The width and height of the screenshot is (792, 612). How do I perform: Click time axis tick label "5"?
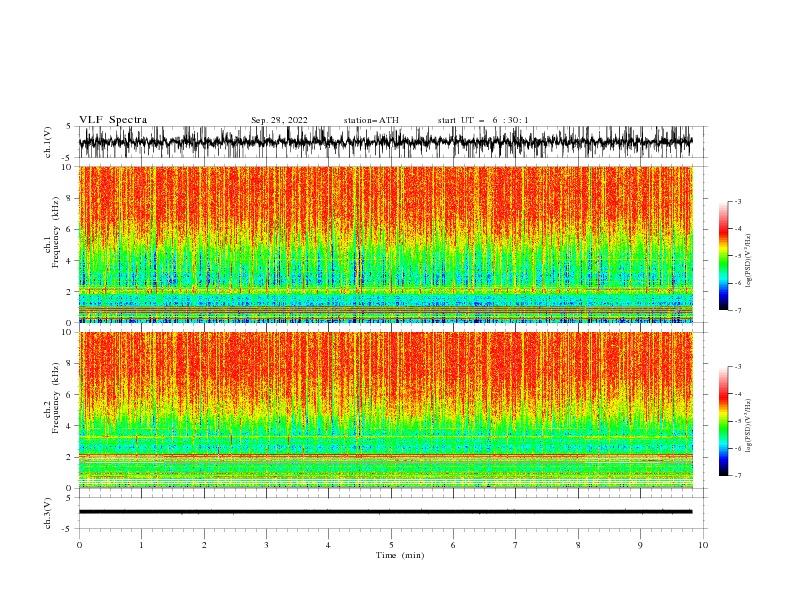pyautogui.click(x=391, y=545)
